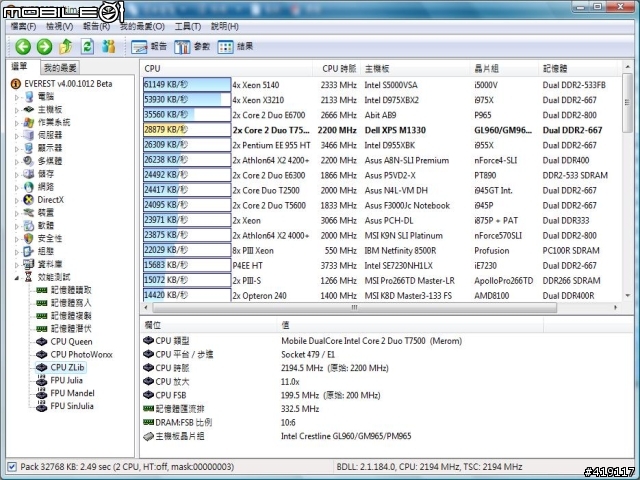Open the Memory Copy benchmark
Viewport: 640px width, 480px height.
click(64, 316)
